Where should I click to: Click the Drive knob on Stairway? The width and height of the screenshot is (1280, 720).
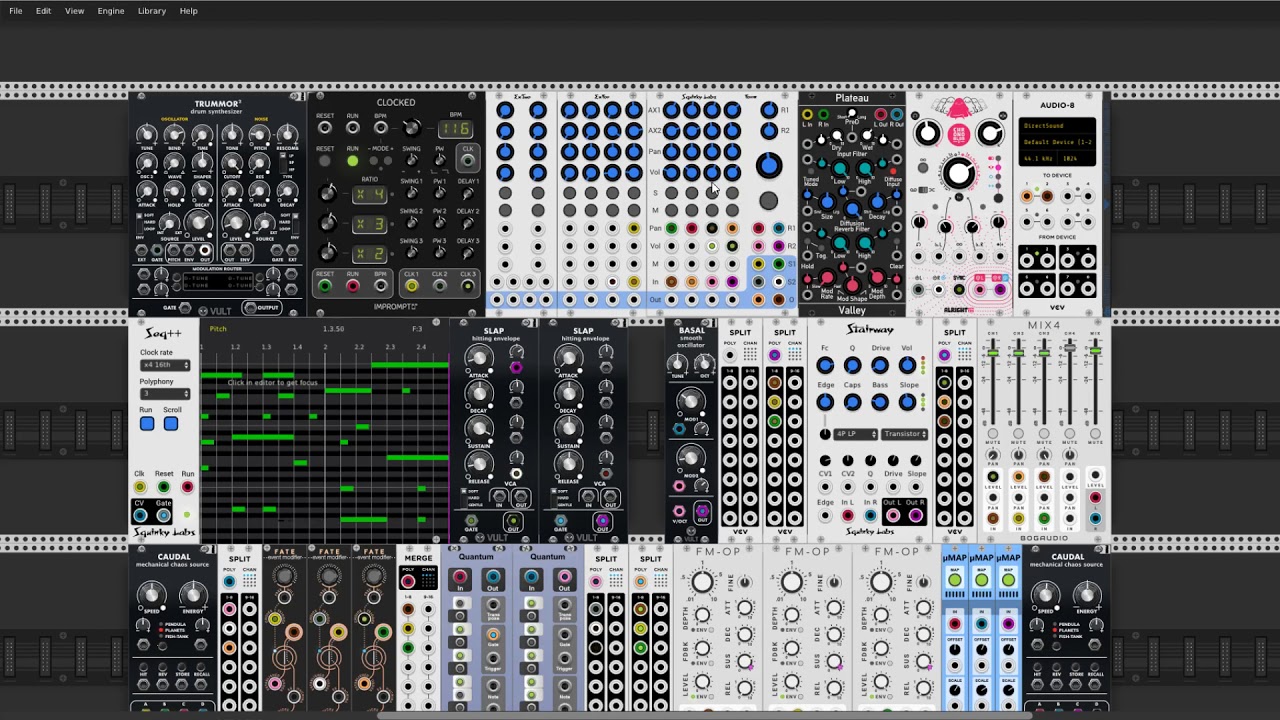coord(880,367)
